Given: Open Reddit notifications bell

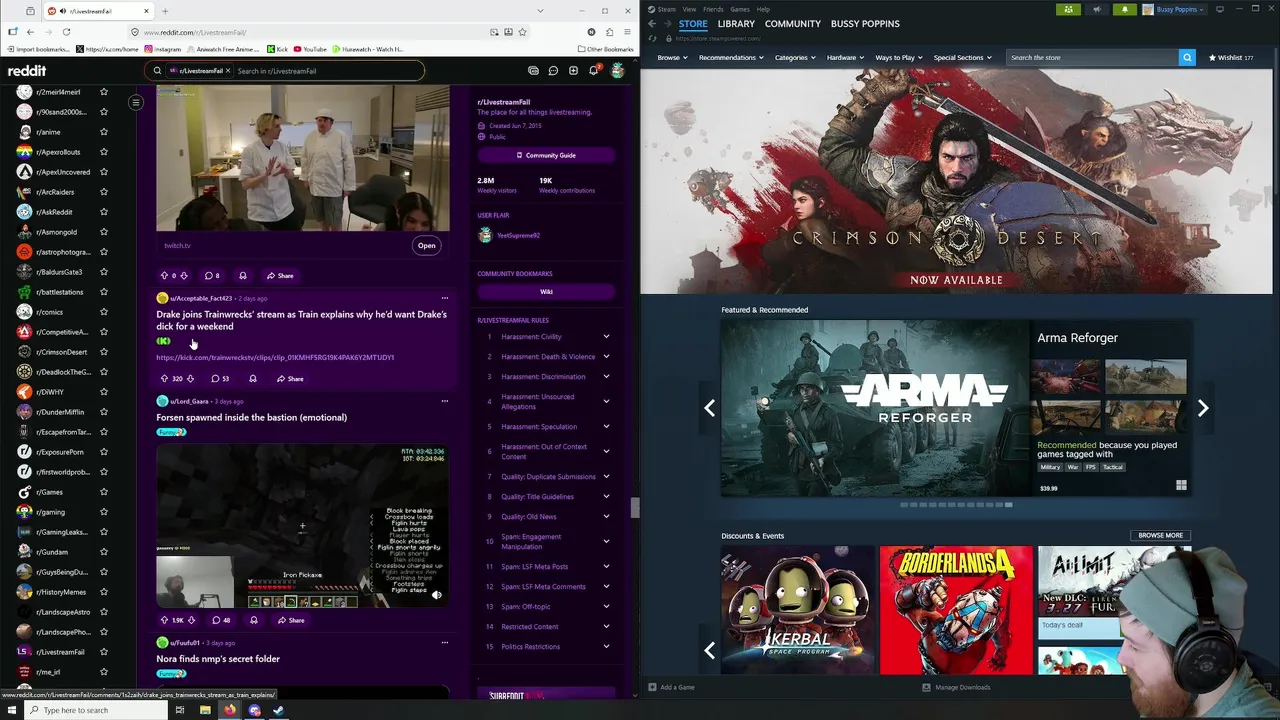Looking at the screenshot, I should tap(593, 71).
